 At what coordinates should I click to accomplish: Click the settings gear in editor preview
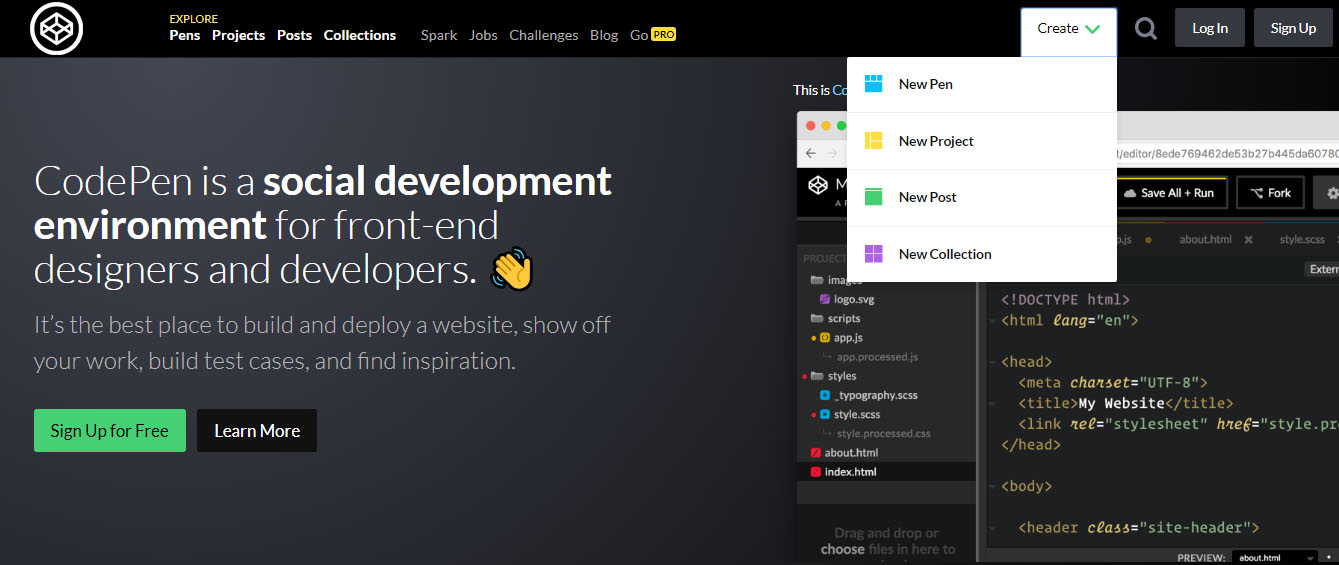coord(1331,193)
